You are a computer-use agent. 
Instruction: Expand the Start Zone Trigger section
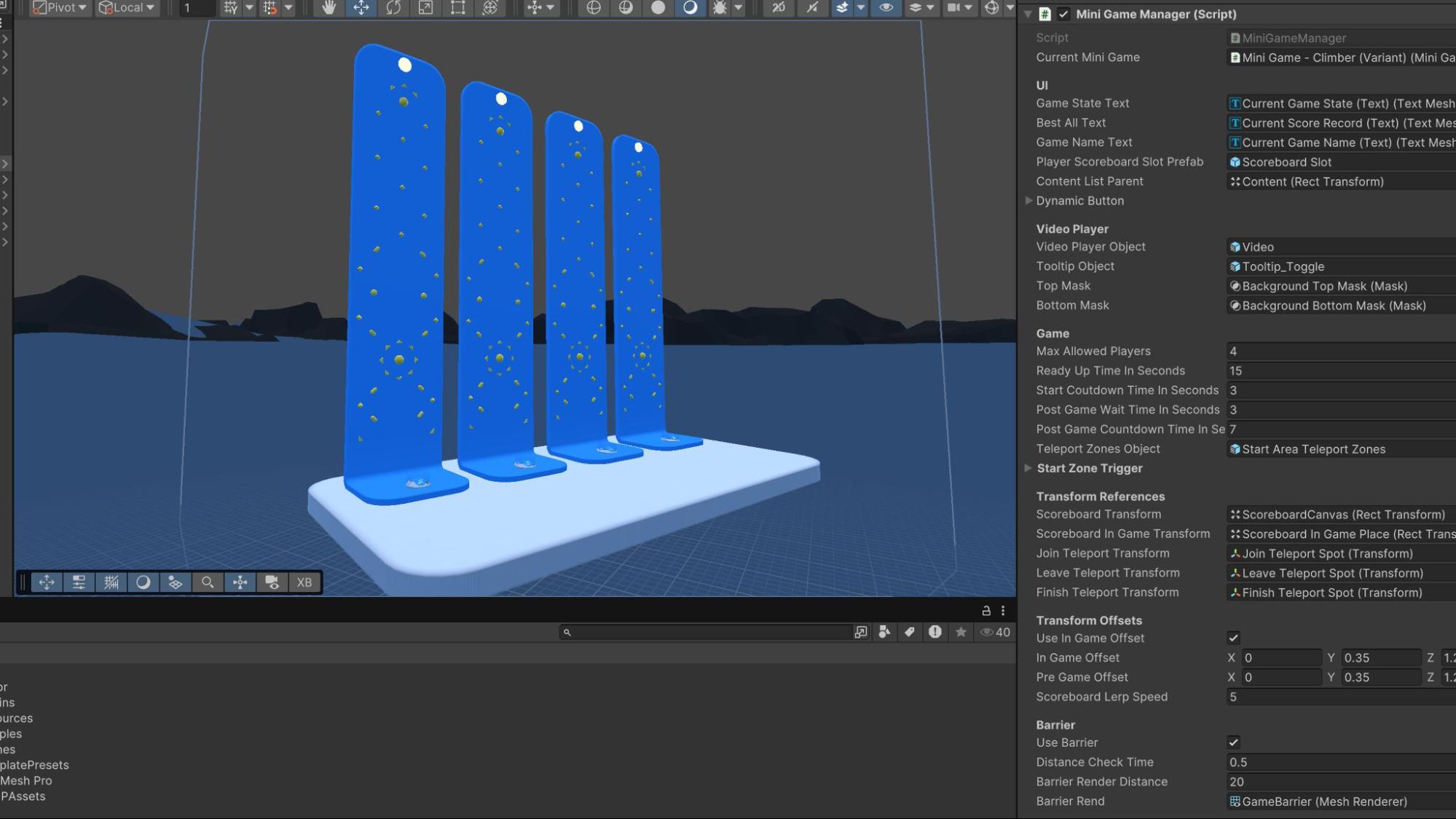click(x=1028, y=468)
